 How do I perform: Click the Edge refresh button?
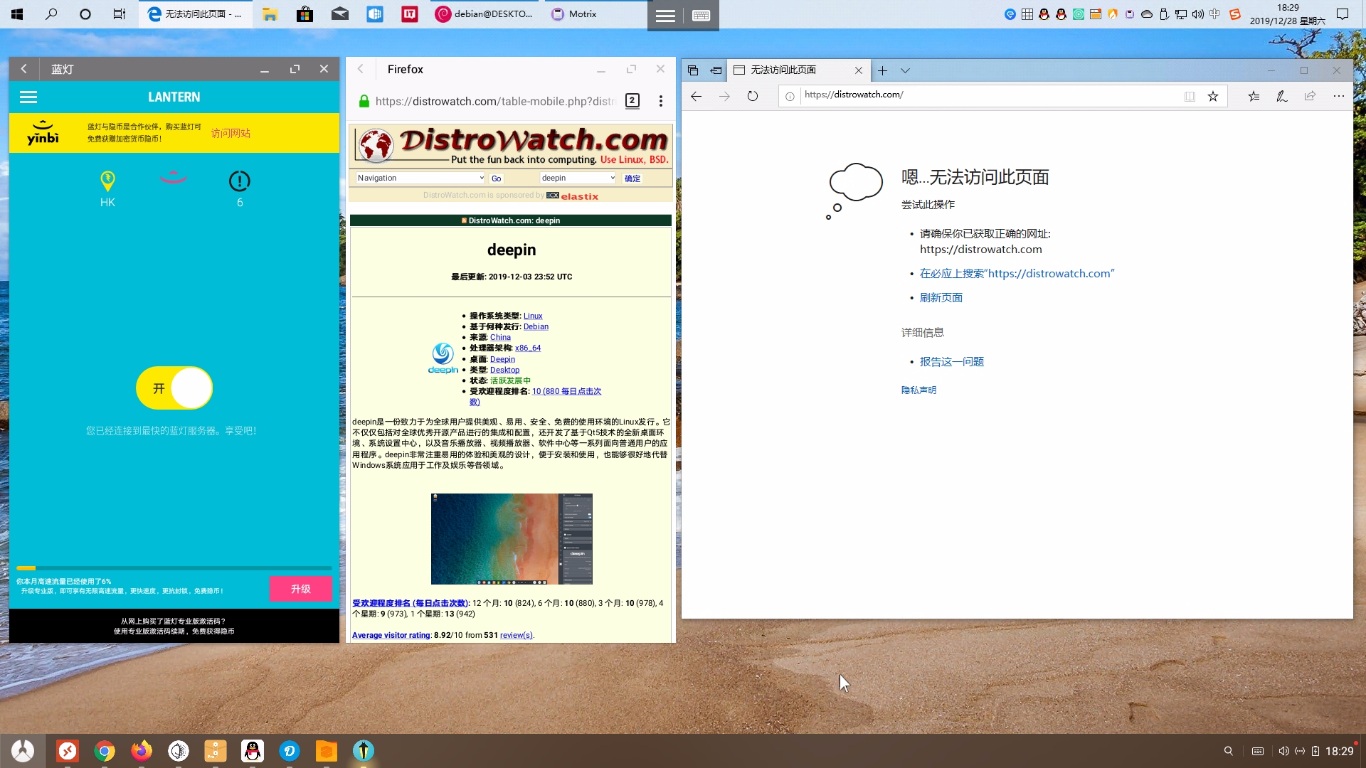pyautogui.click(x=753, y=96)
